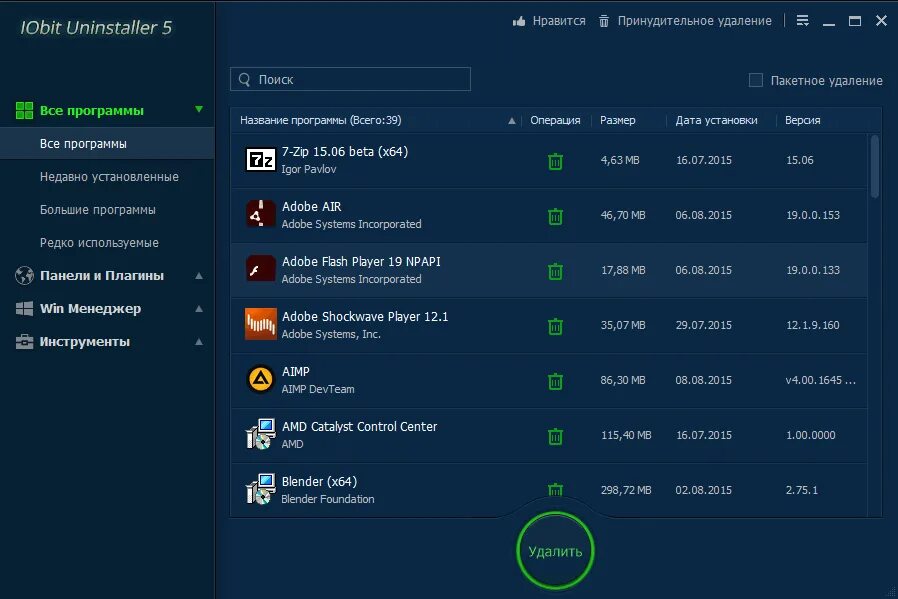This screenshot has width=898, height=599.
Task: Click the trash icon to uninstall 7-Zip
Action: (556, 160)
